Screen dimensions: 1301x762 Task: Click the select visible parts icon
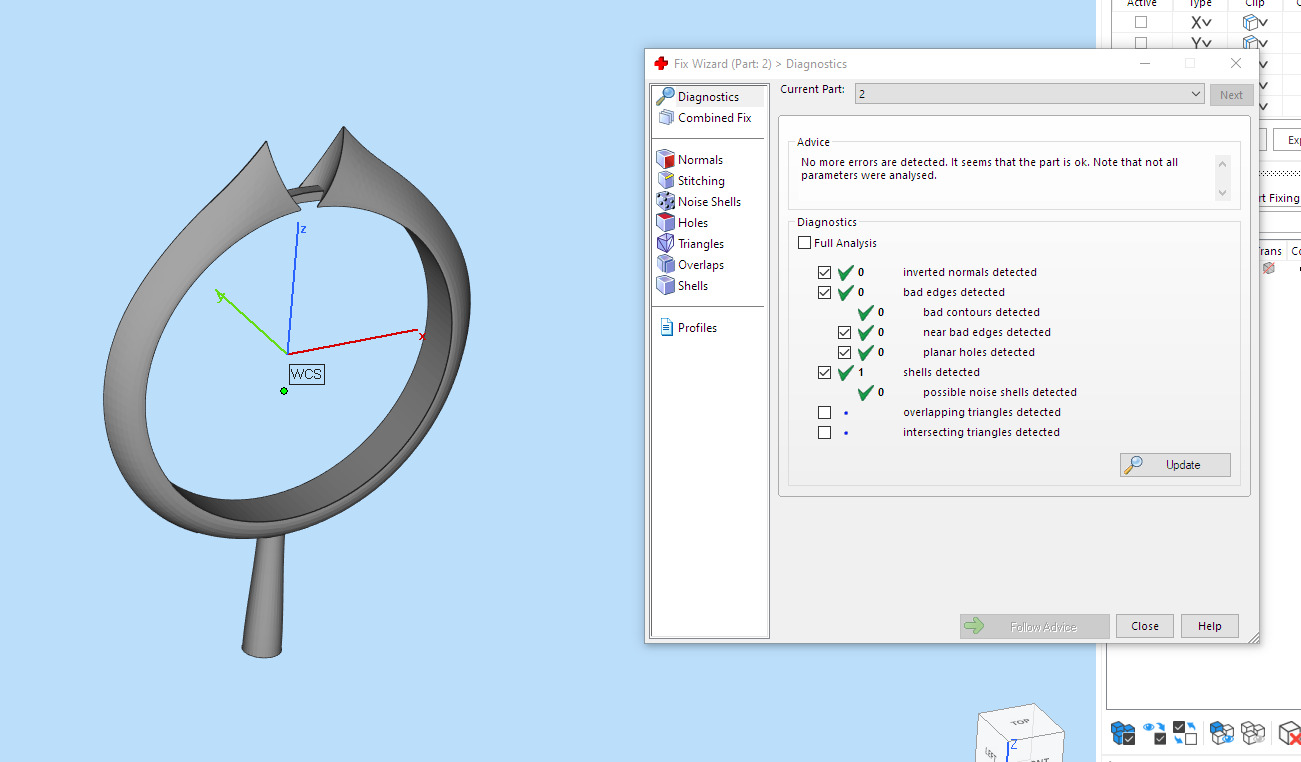[x=1155, y=733]
